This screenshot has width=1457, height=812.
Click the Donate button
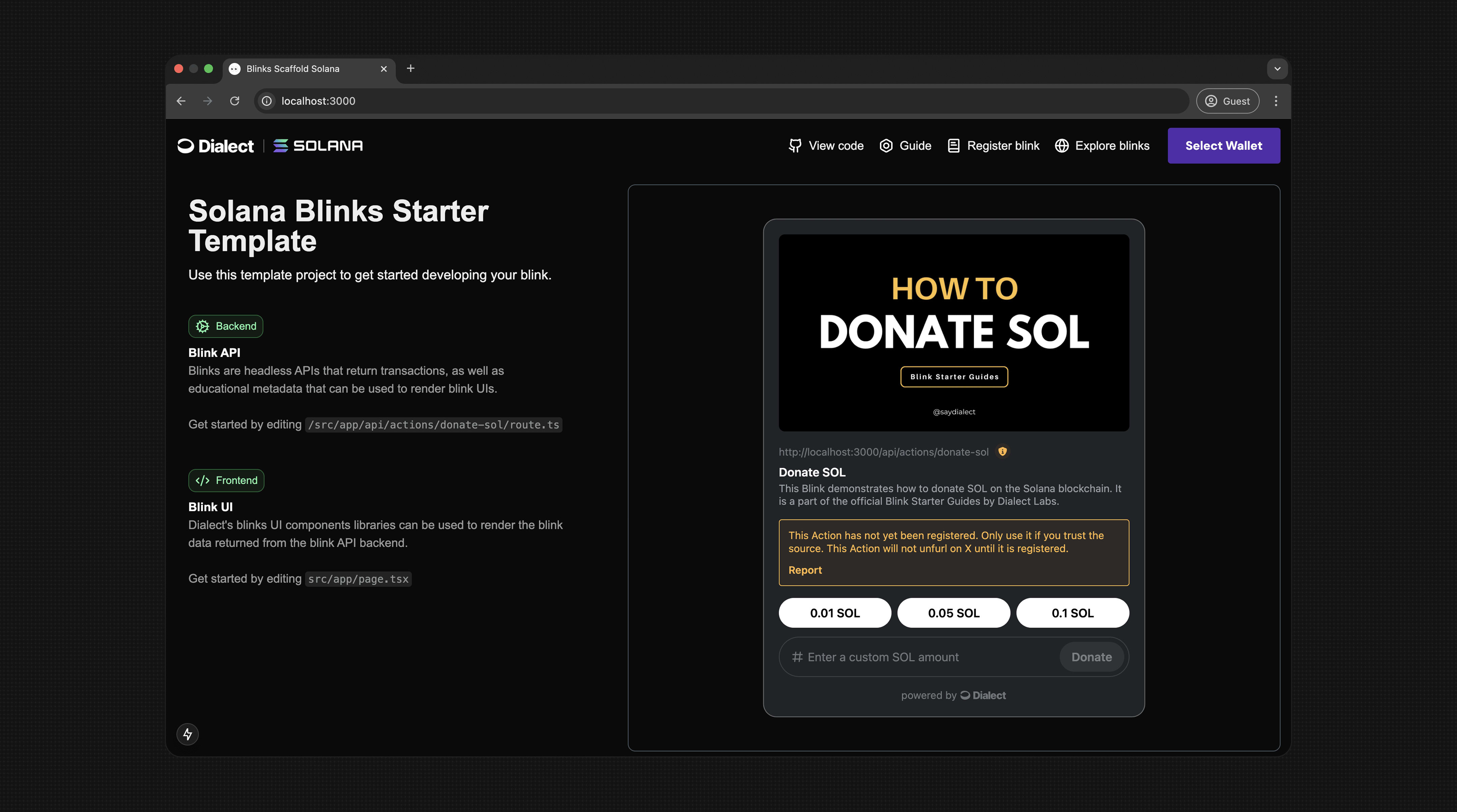1091,657
